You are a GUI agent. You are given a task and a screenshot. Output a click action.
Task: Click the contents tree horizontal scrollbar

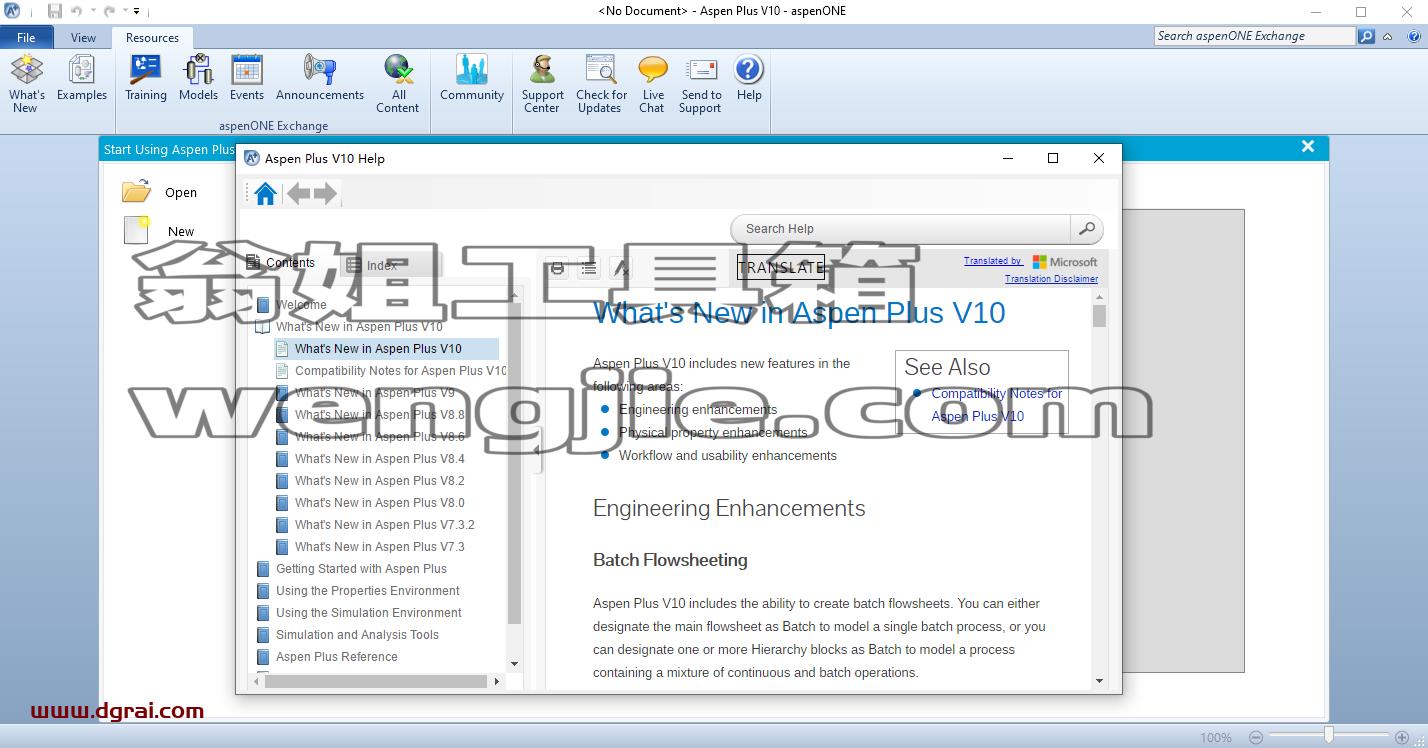[x=378, y=681]
